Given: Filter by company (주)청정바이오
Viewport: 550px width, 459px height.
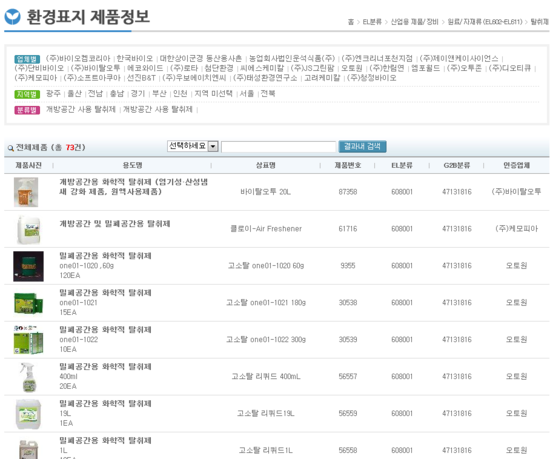Looking at the screenshot, I should tap(371, 78).
